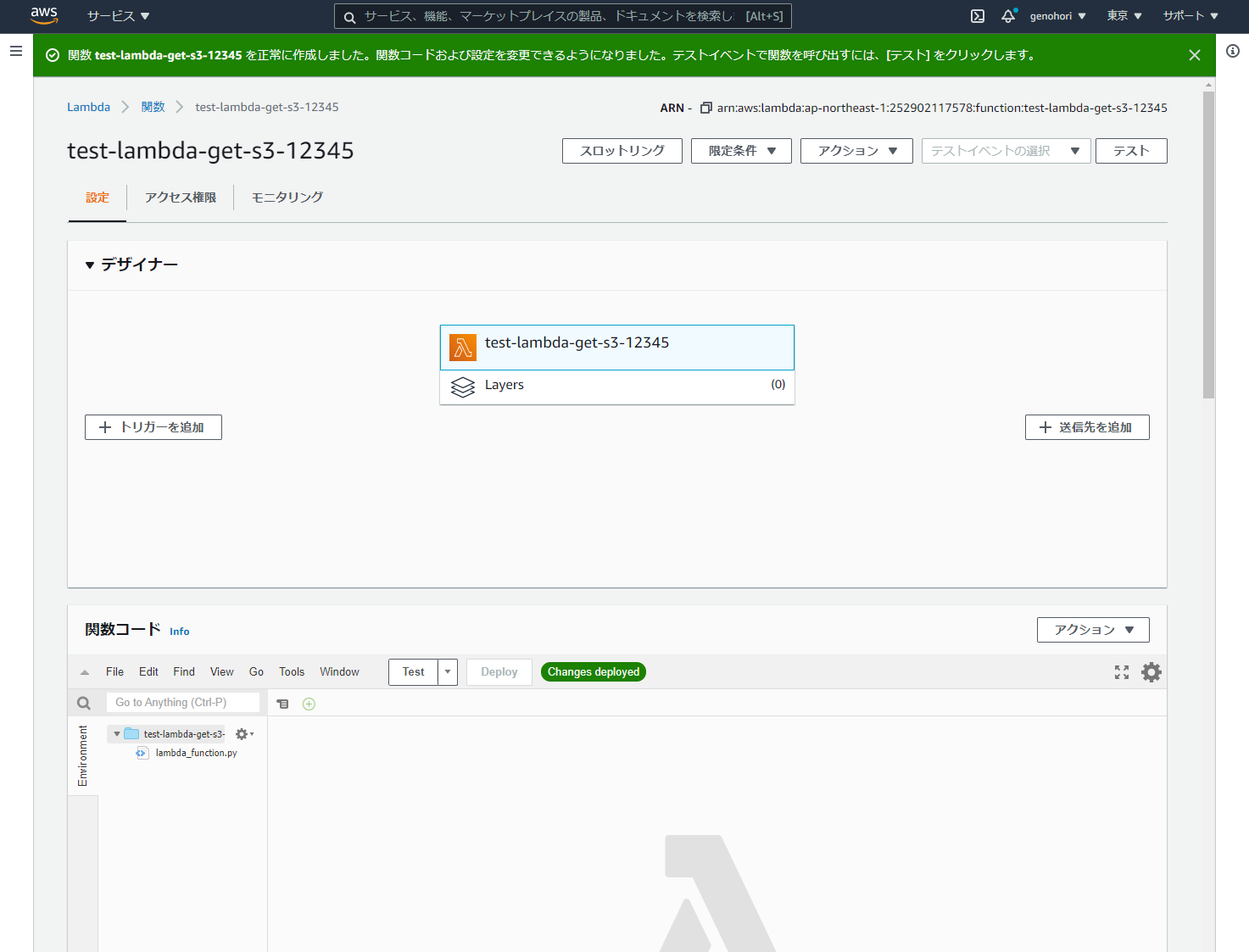Open AWS CloudShell terminal icon
This screenshot has width=1249, height=952.
(x=978, y=16)
